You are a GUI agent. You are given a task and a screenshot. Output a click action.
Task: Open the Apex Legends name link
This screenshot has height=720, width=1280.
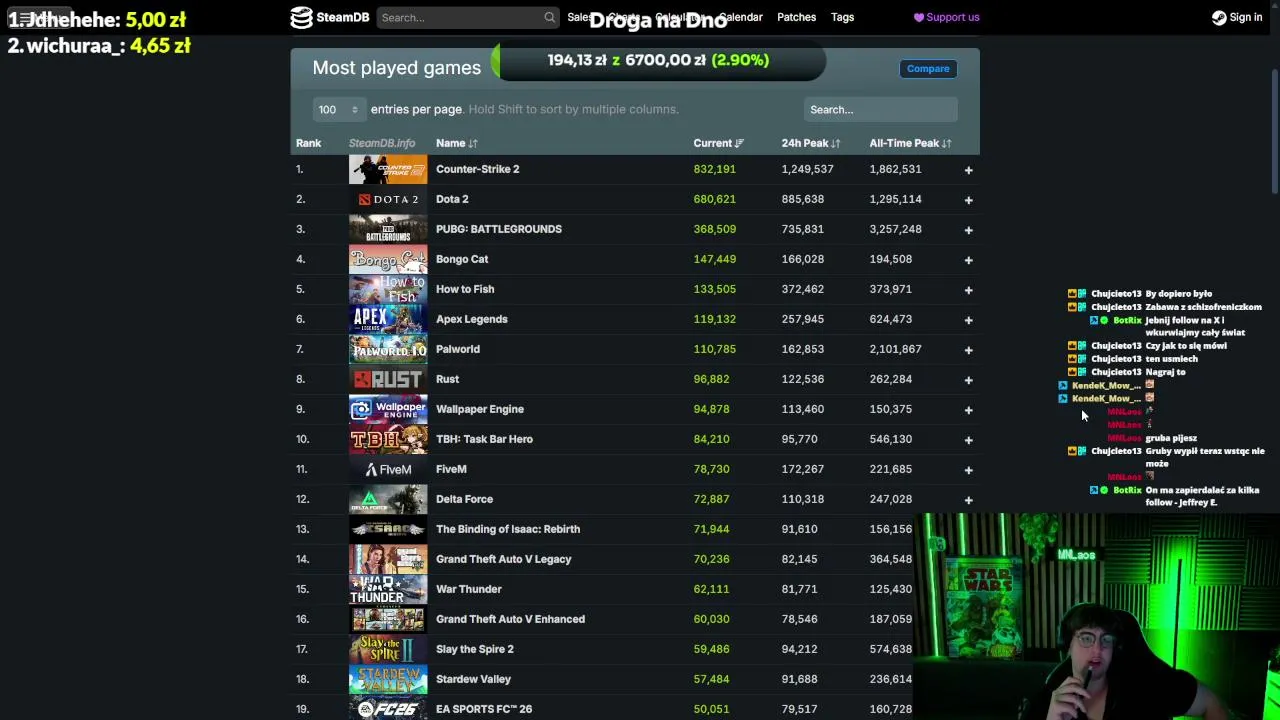pos(472,319)
